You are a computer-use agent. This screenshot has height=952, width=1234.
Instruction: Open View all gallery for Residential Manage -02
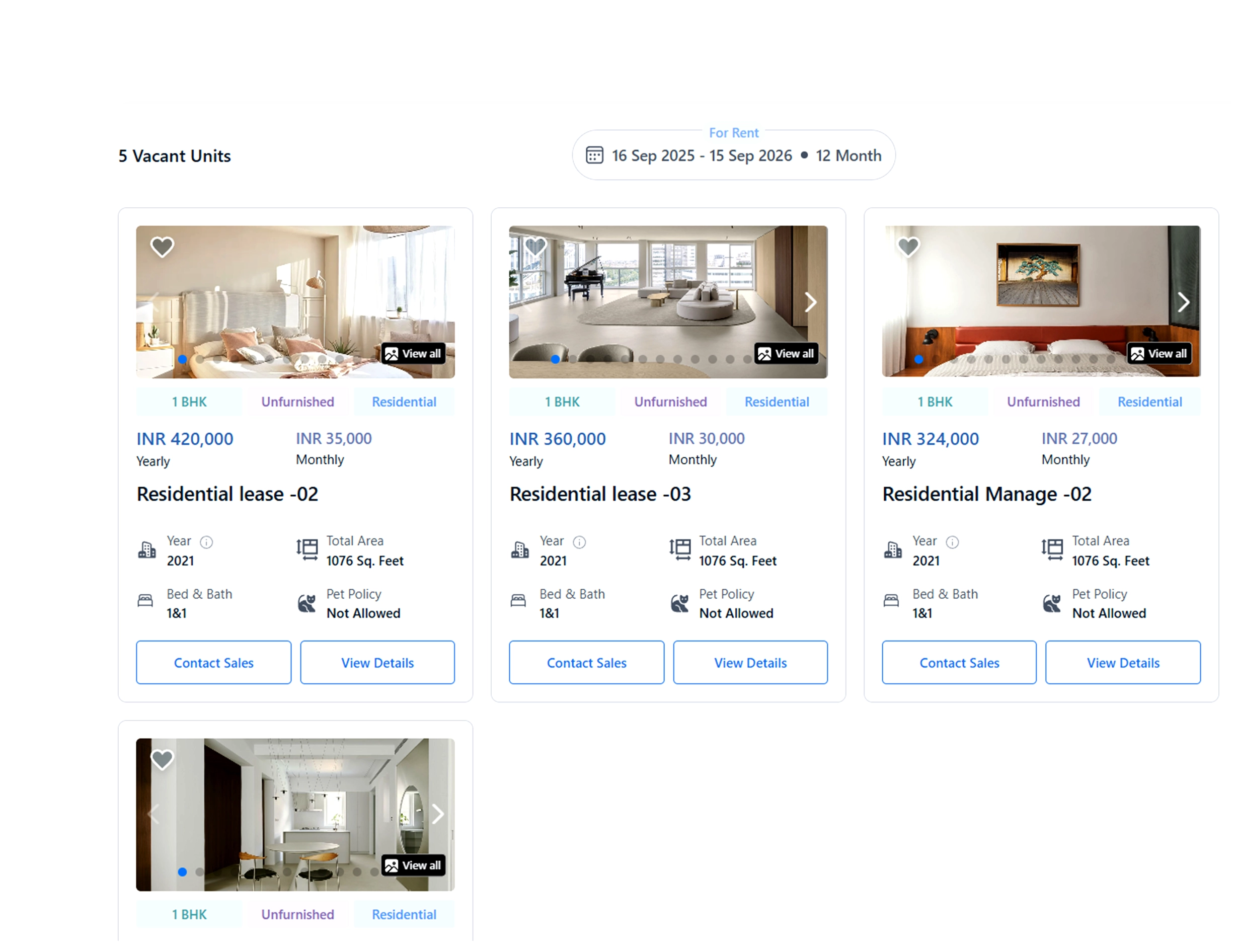[x=1160, y=353]
